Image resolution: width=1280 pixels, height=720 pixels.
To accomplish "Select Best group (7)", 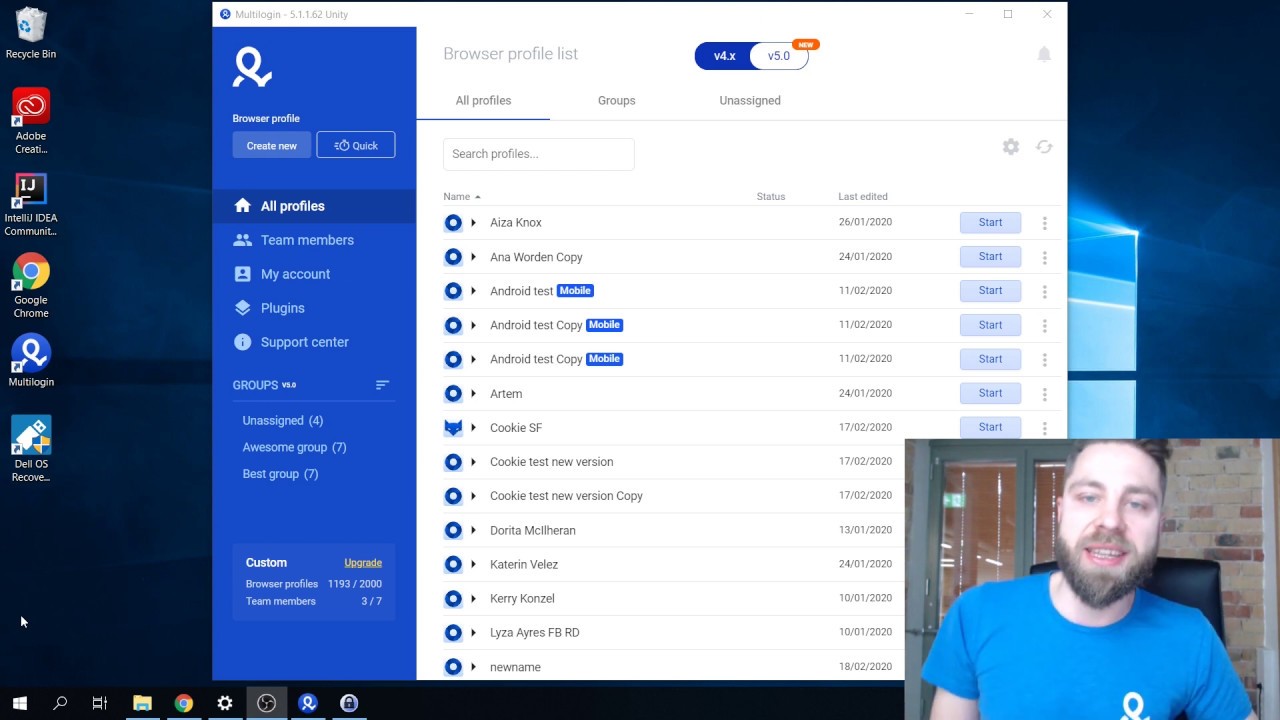I will (280, 474).
